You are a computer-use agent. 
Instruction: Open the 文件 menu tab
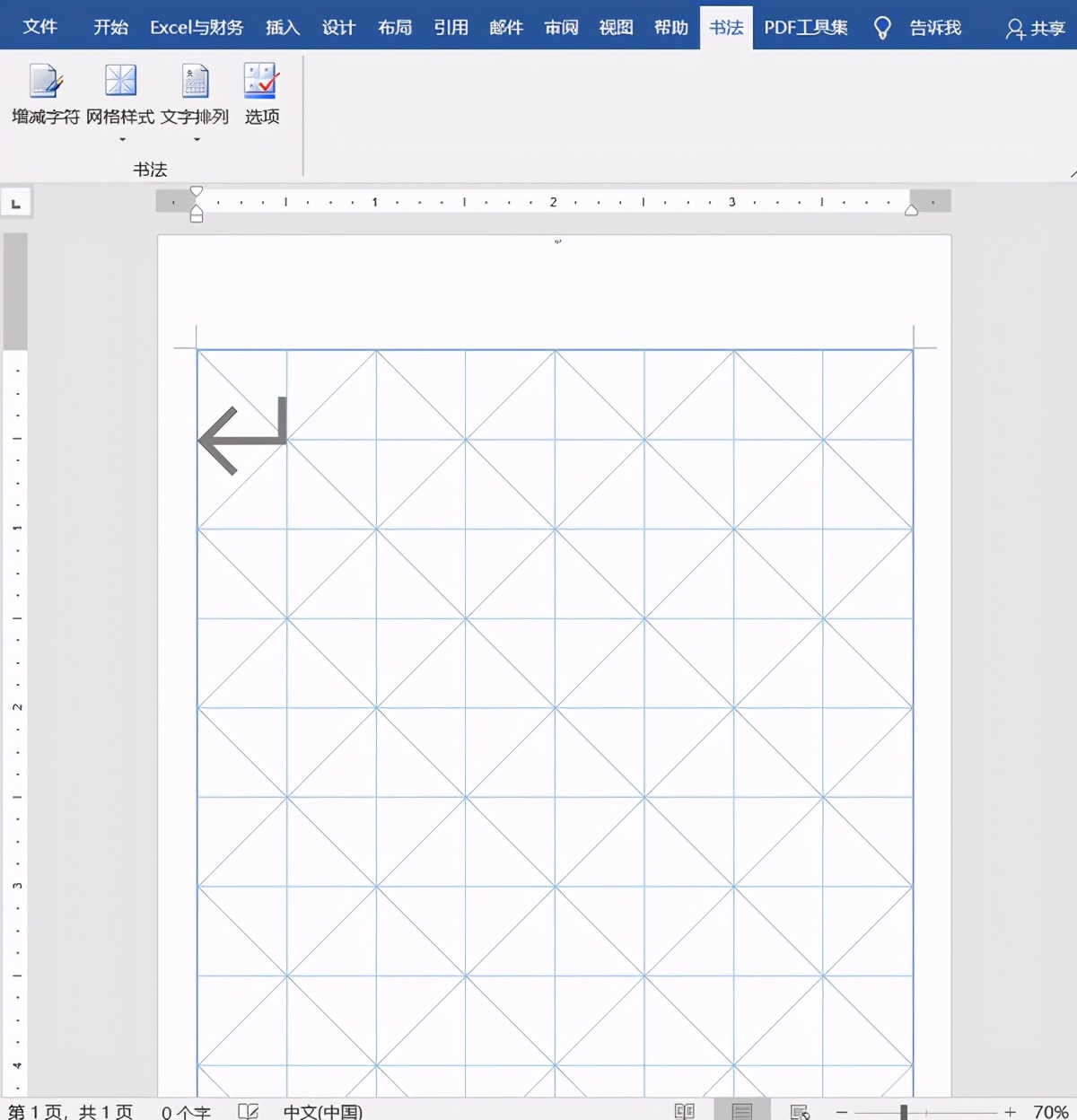(39, 27)
